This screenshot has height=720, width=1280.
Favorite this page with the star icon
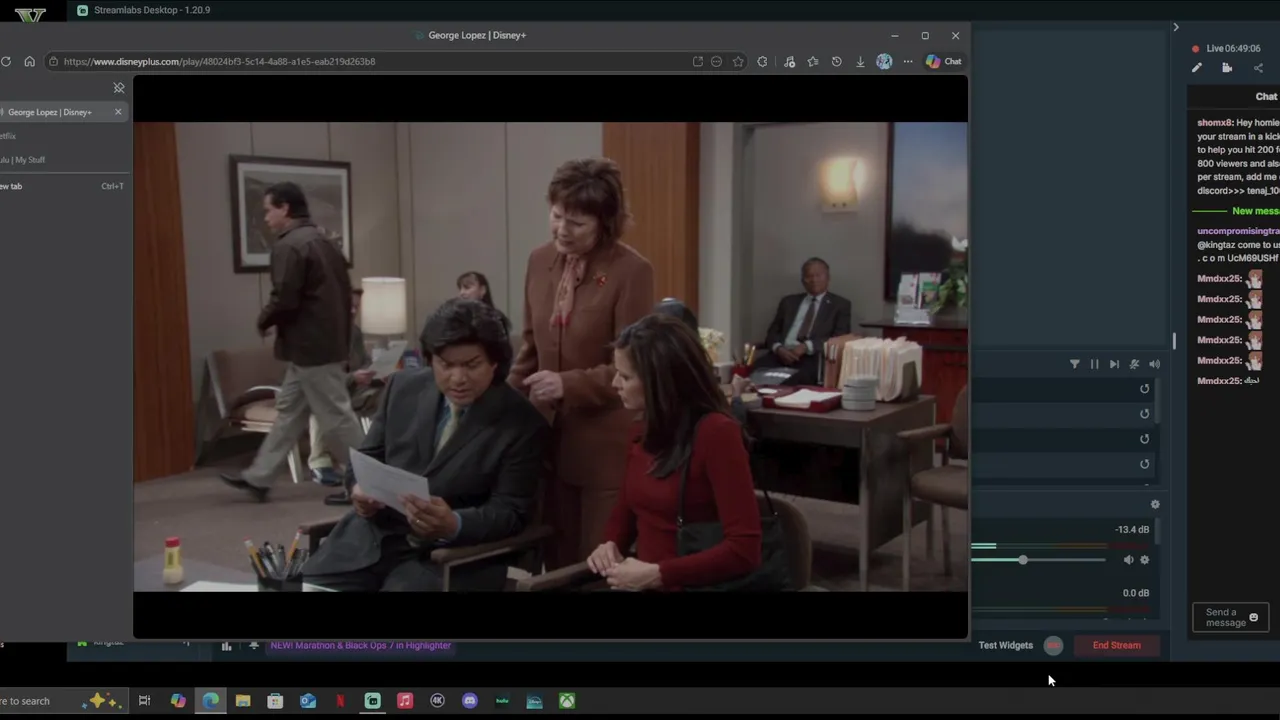click(738, 61)
